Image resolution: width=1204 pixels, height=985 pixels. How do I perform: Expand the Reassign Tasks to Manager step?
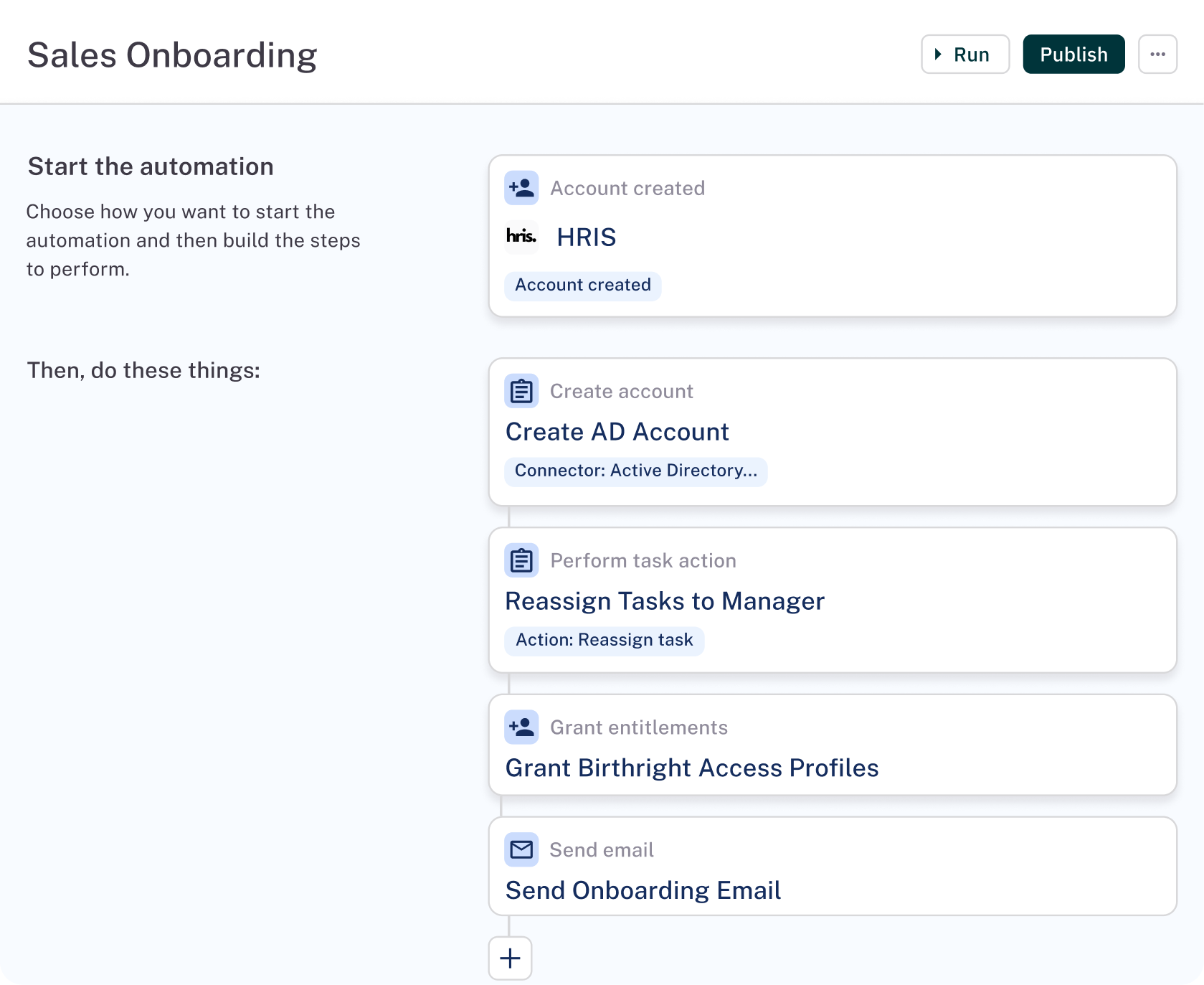(832, 601)
